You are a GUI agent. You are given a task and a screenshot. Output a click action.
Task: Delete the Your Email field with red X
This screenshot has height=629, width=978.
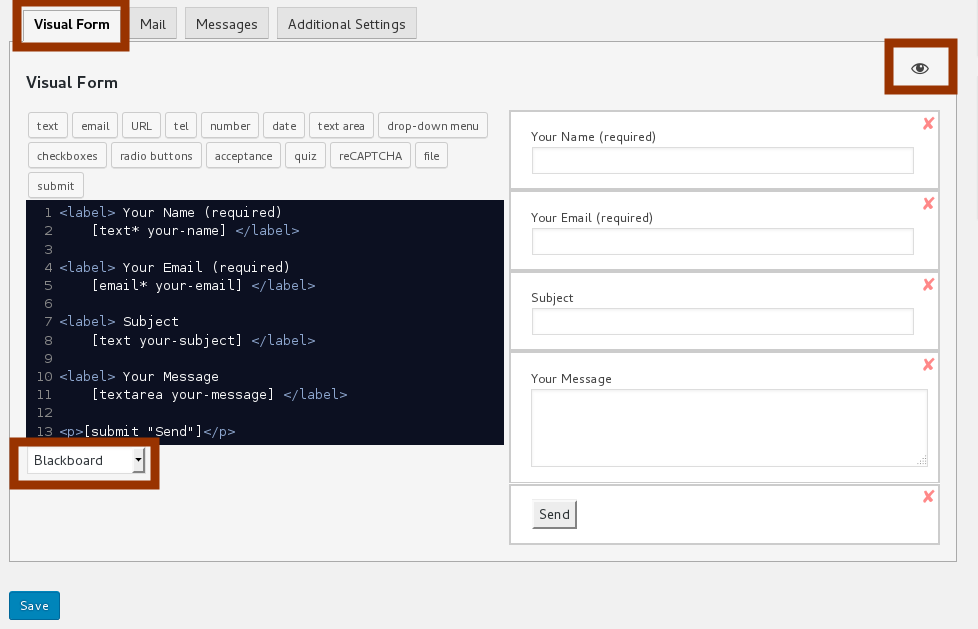click(x=928, y=203)
